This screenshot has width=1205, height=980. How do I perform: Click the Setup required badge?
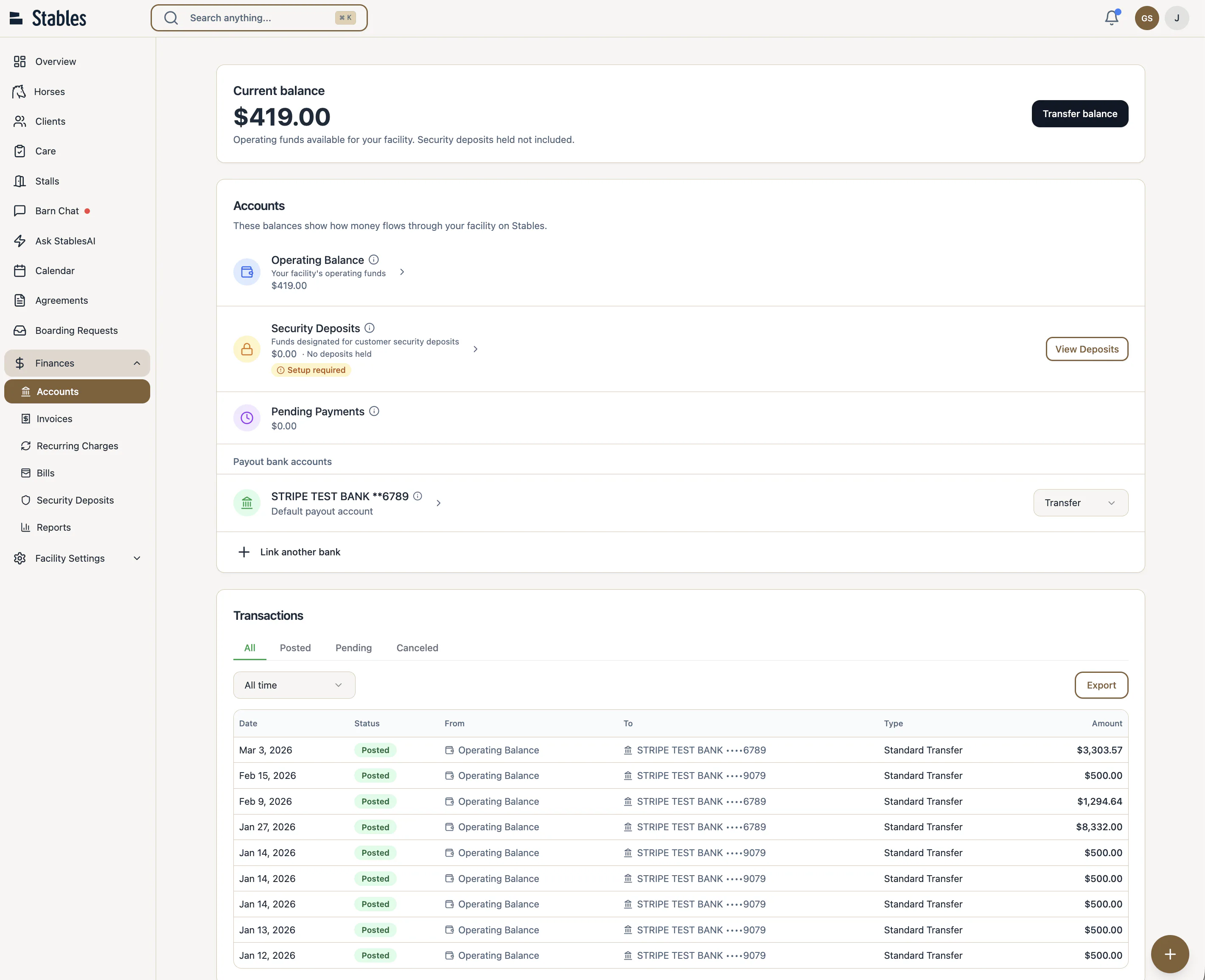(x=311, y=370)
